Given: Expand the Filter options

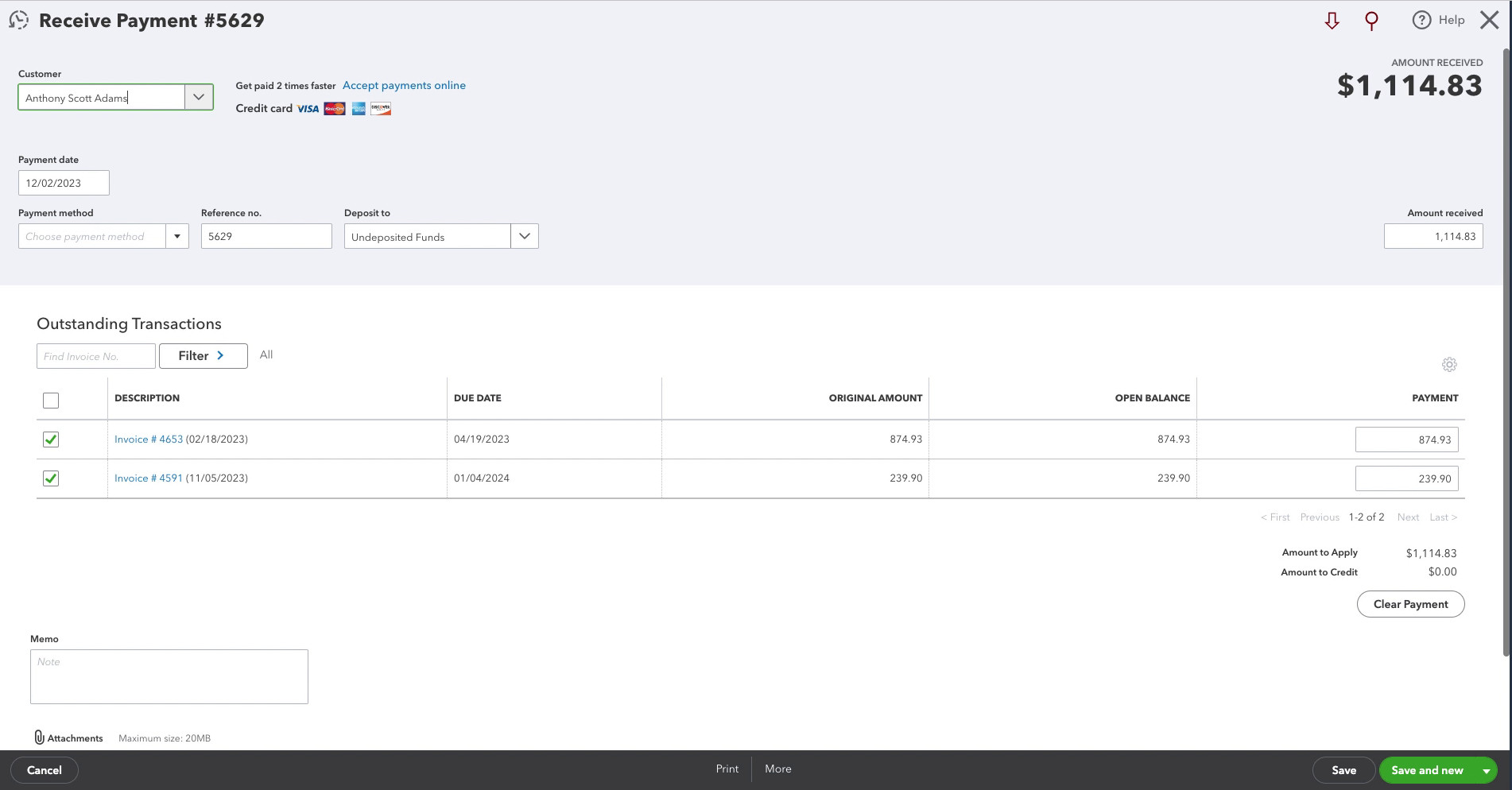Looking at the screenshot, I should point(203,356).
